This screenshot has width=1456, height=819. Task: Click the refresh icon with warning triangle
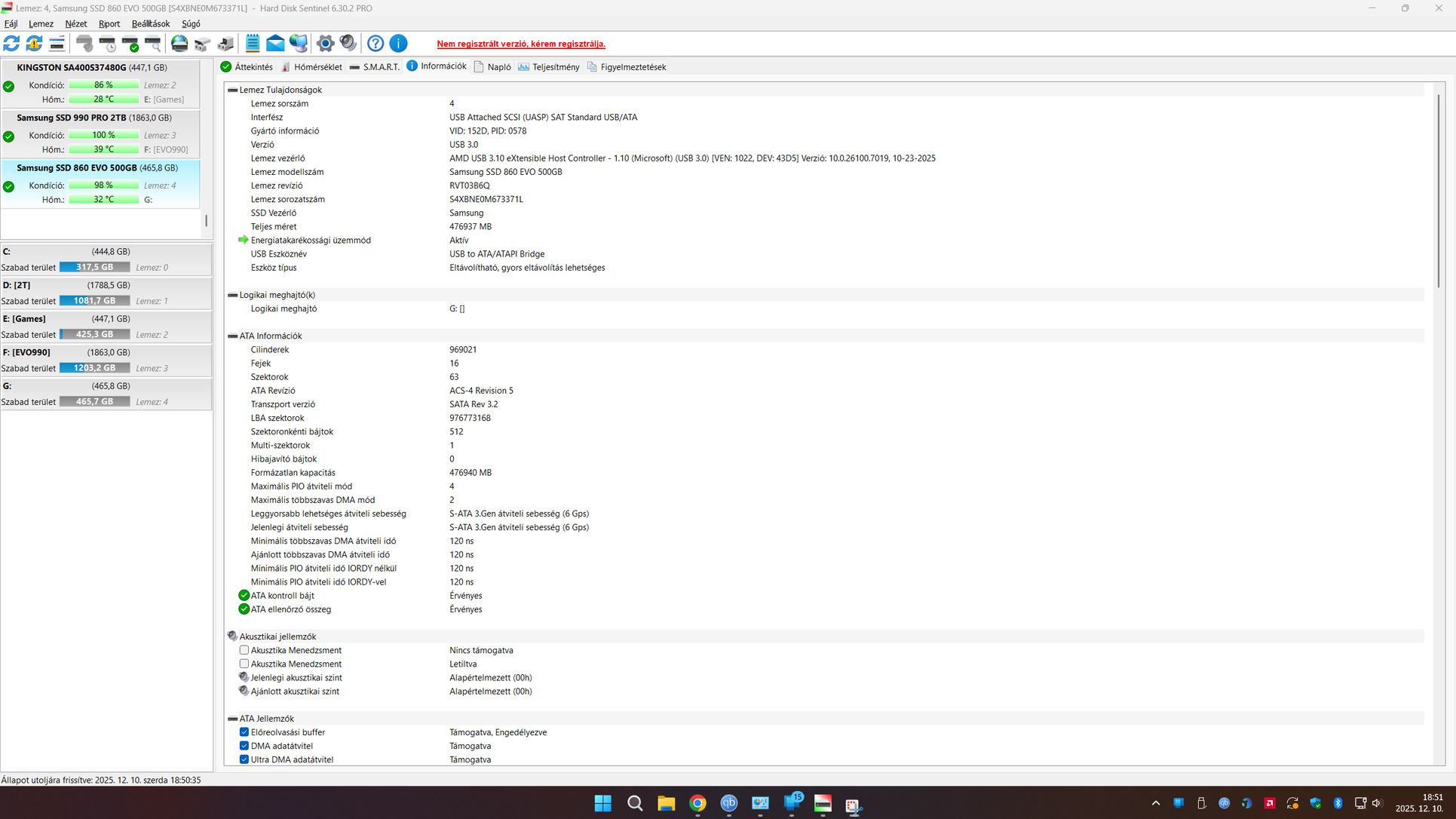[34, 44]
